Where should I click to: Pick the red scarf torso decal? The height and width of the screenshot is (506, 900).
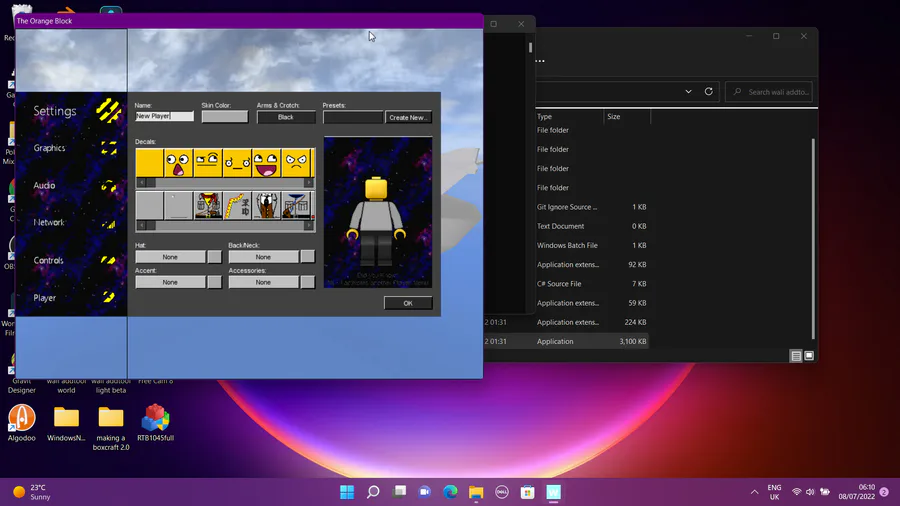208,205
